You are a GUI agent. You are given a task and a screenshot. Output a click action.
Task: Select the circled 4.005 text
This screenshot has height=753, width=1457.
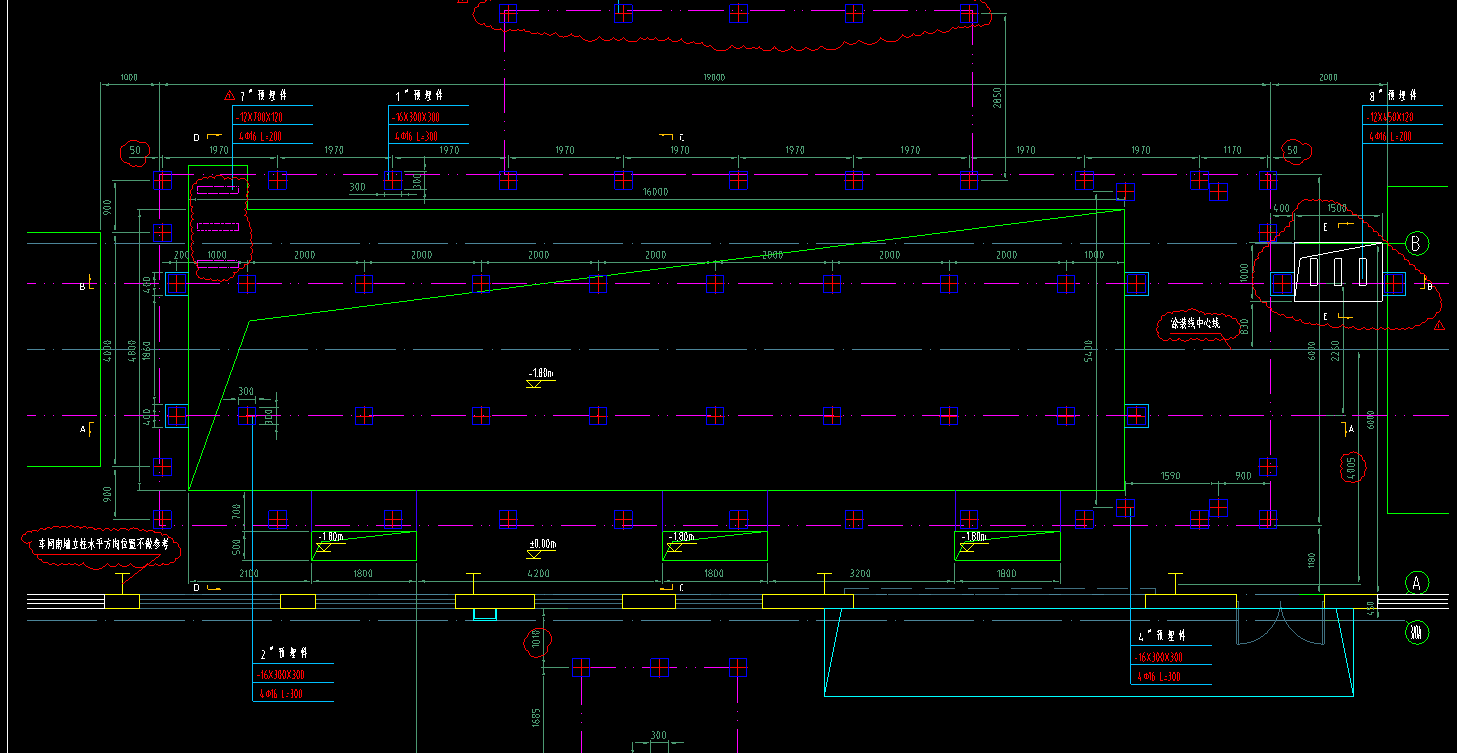click(x=1351, y=467)
